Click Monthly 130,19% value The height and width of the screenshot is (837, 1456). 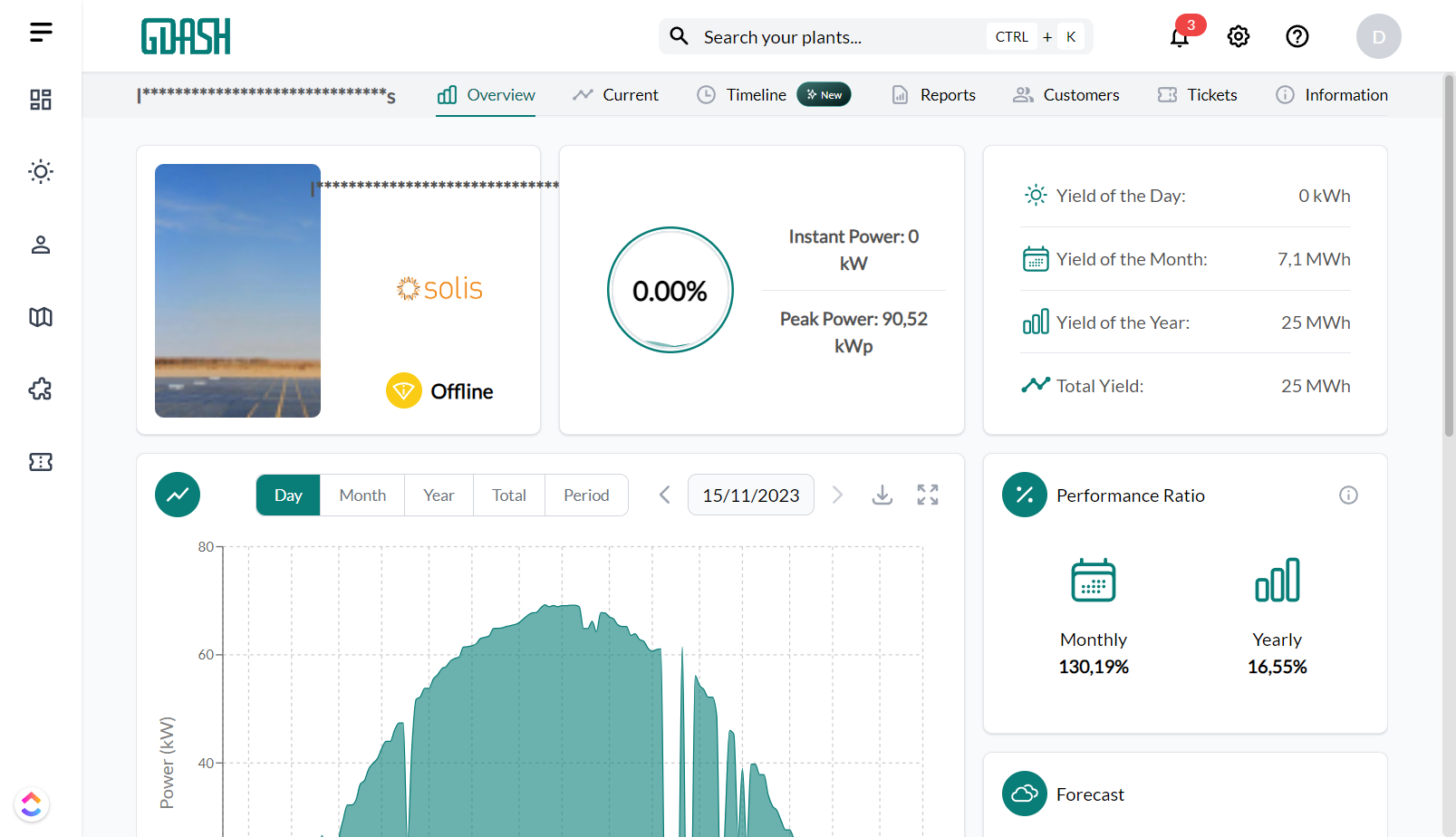pos(1094,667)
